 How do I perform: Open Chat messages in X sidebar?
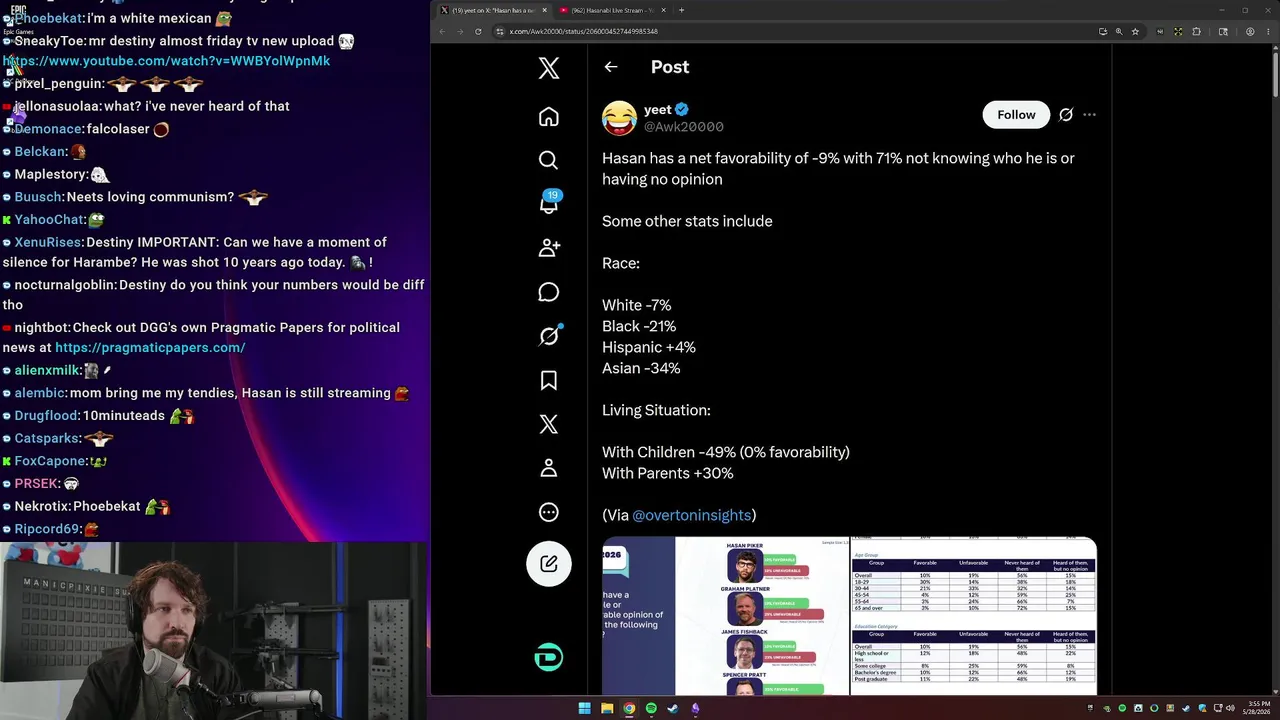pos(549,292)
